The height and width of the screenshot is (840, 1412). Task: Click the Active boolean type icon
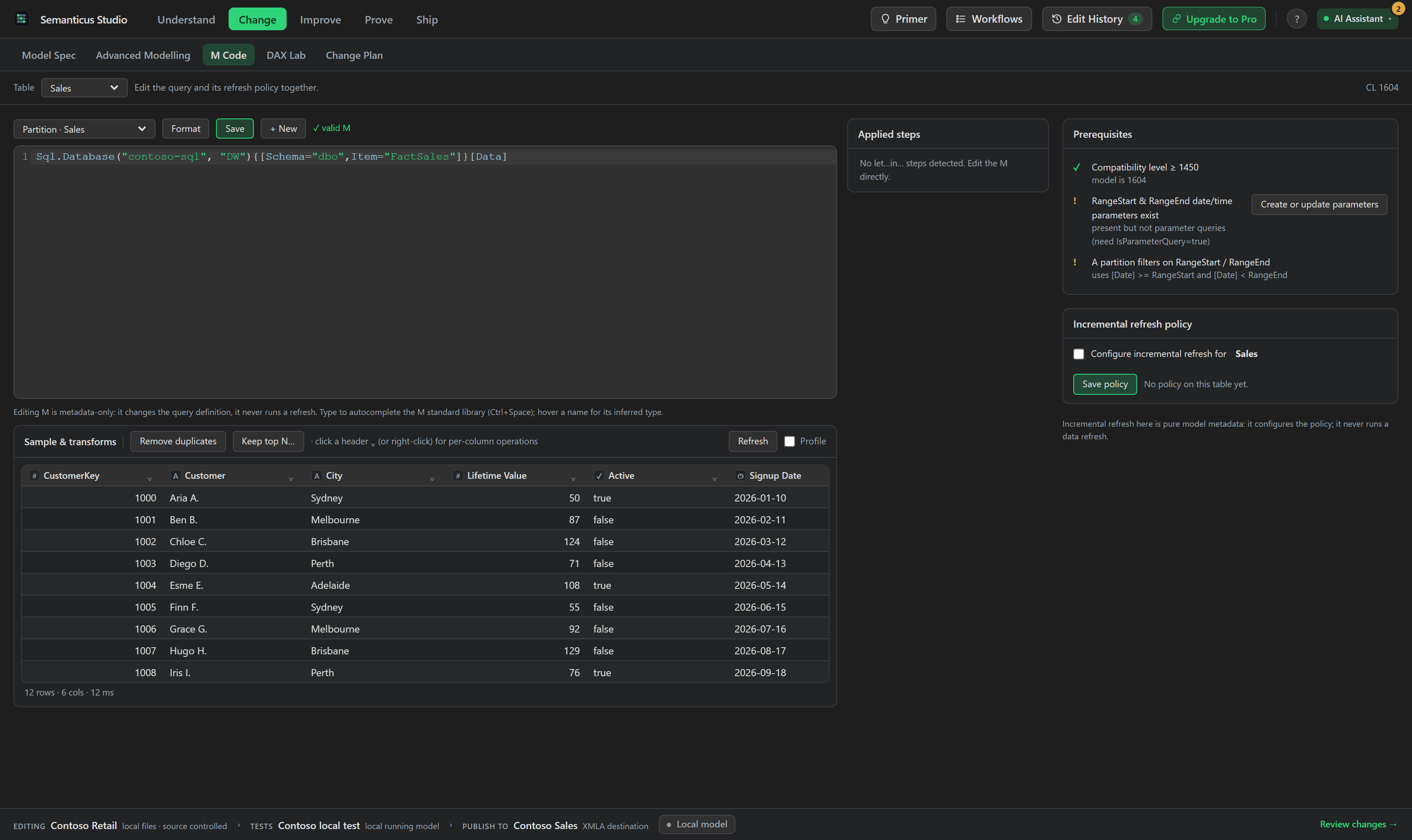[x=599, y=475]
